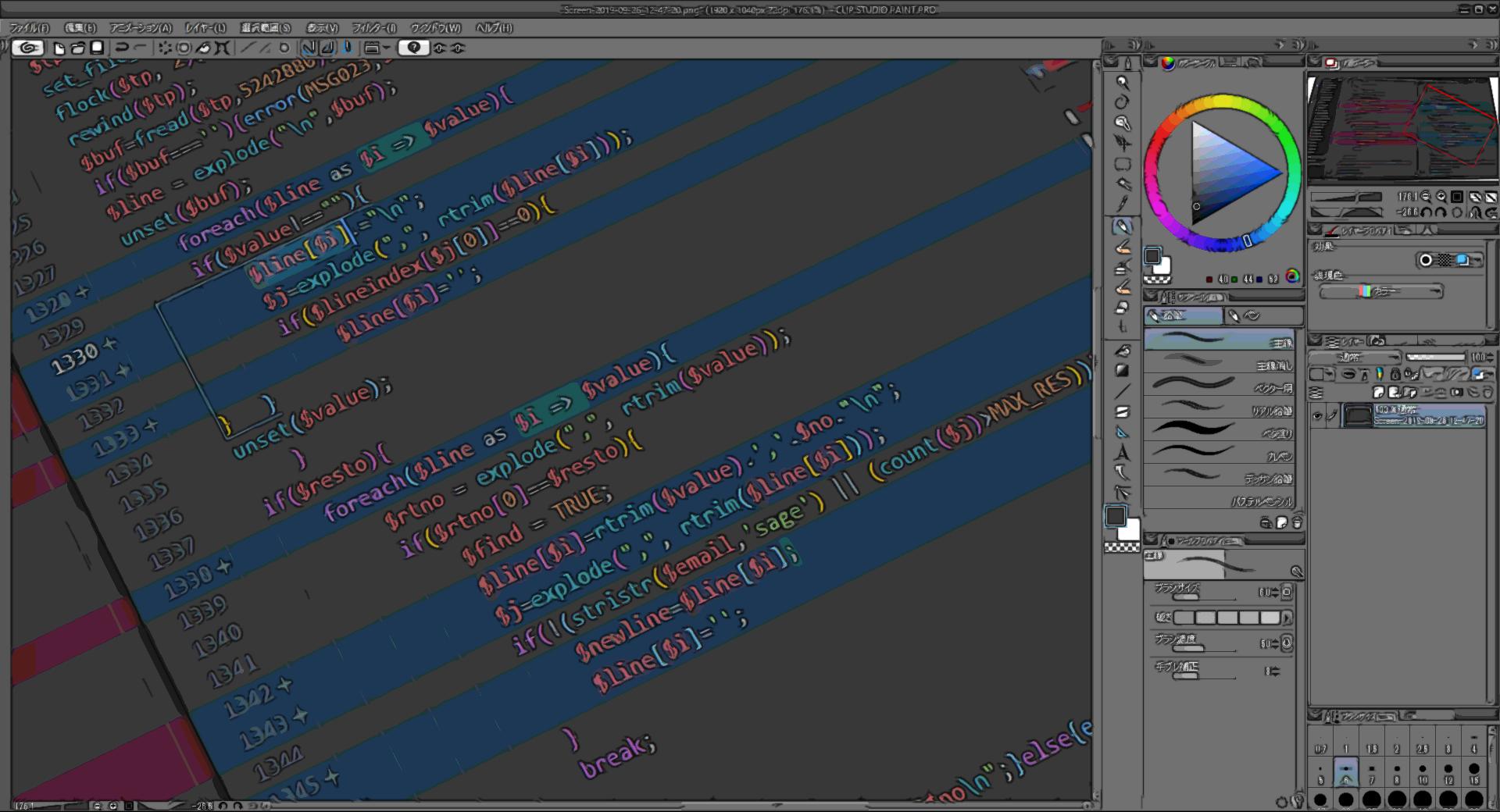Select the Eraser tool
Screen dimensions: 1500x812
pyautogui.click(x=1123, y=308)
